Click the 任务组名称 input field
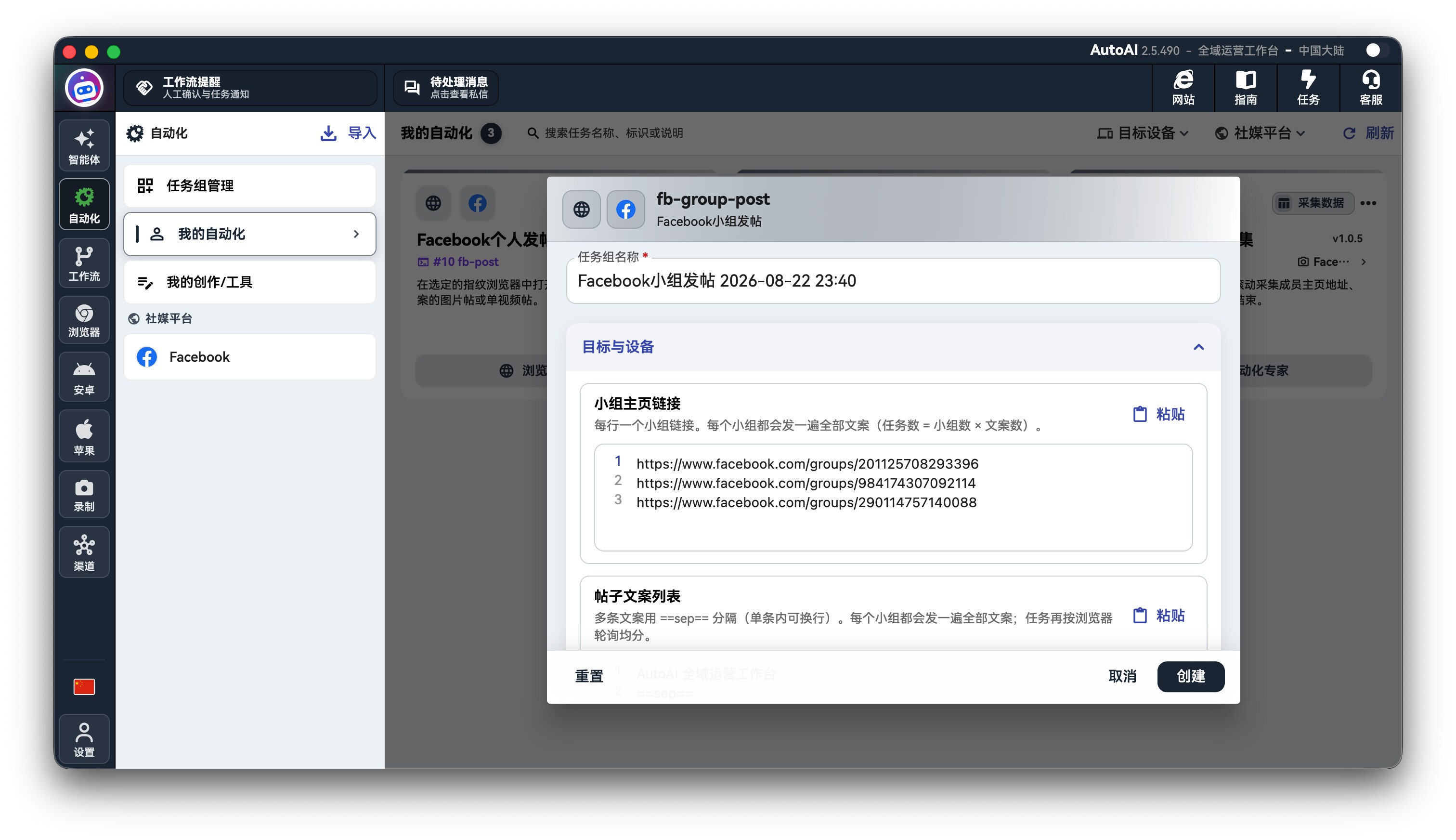The image size is (1456, 840). tap(893, 281)
